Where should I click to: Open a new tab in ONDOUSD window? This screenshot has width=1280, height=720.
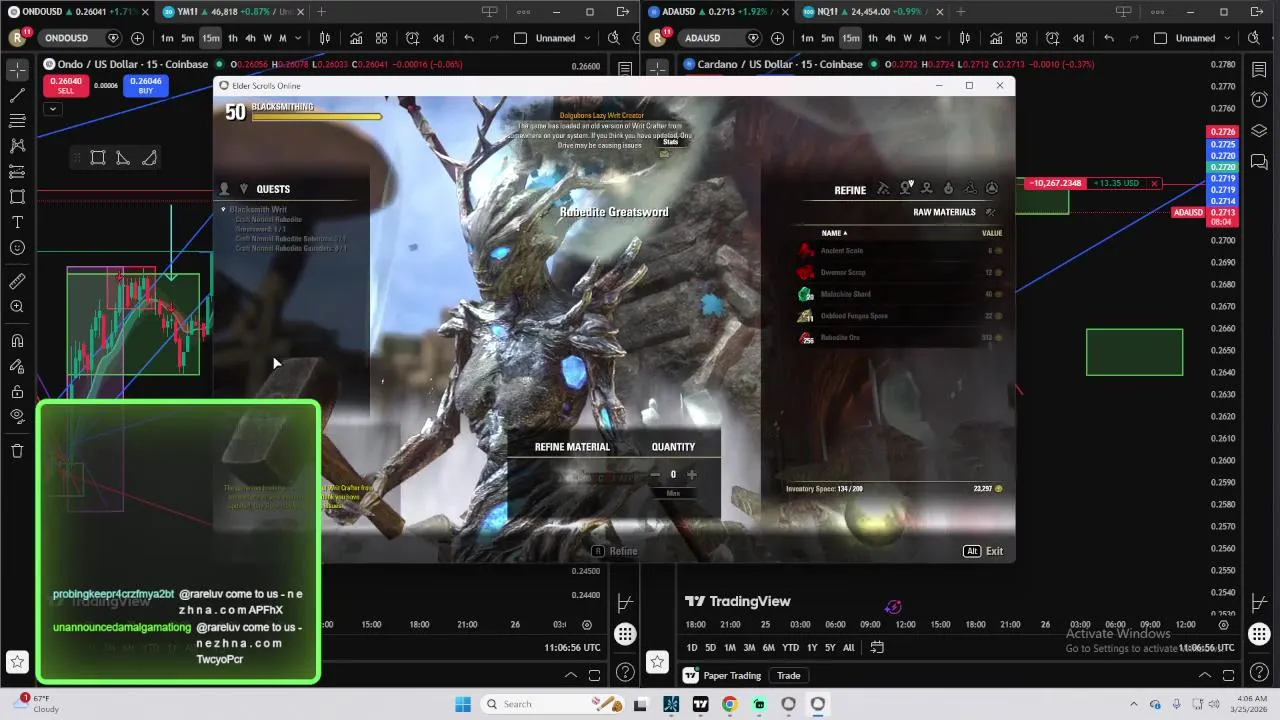(x=321, y=12)
